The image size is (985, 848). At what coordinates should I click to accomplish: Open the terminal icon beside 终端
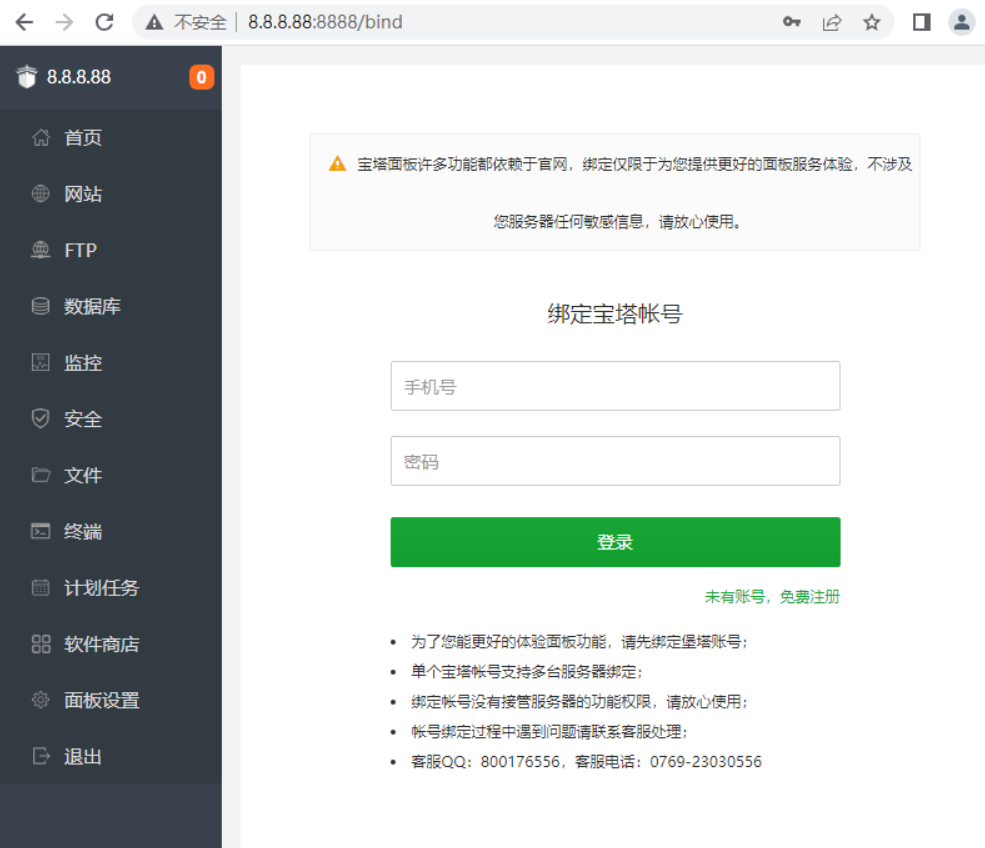coord(41,532)
